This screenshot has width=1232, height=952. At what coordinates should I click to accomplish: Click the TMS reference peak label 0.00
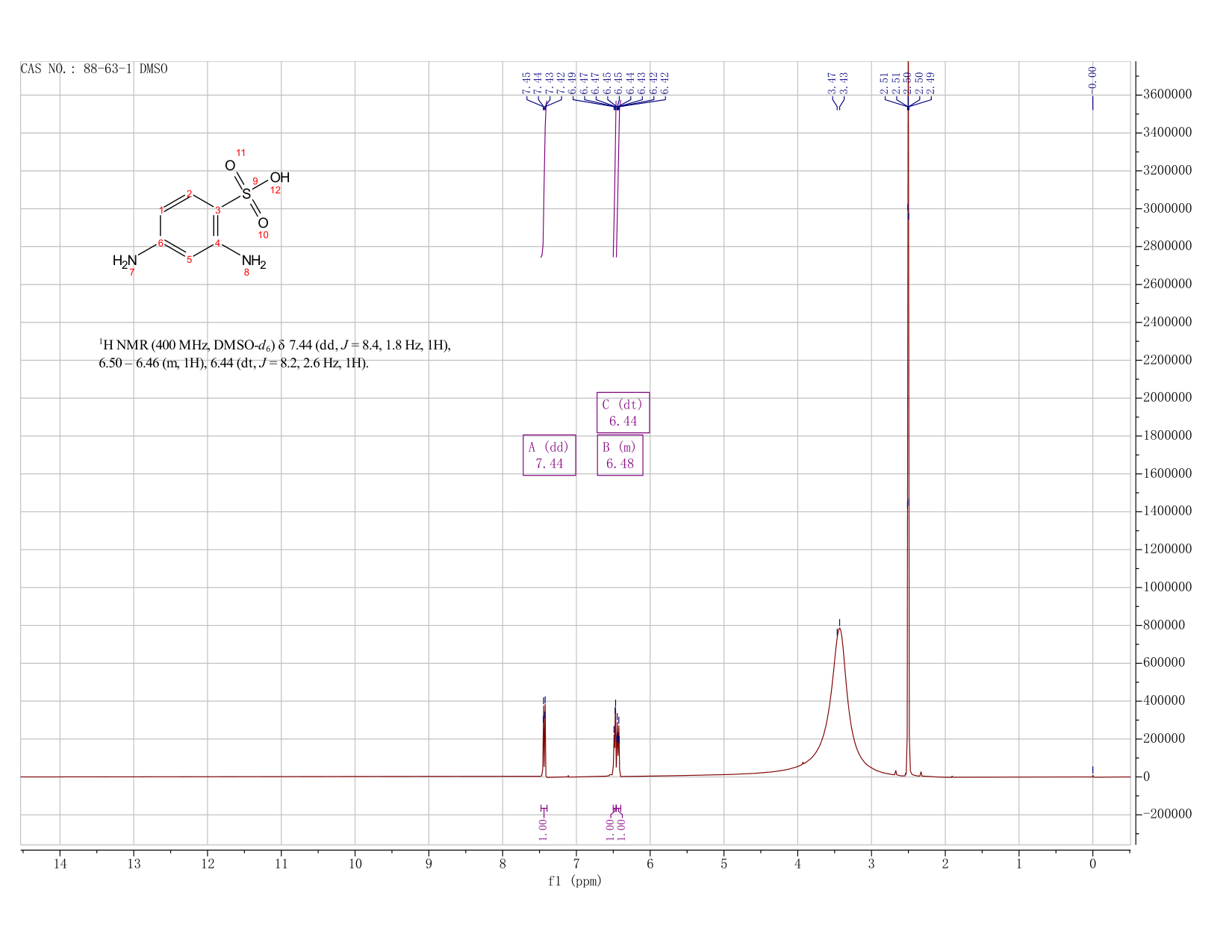1092,77
